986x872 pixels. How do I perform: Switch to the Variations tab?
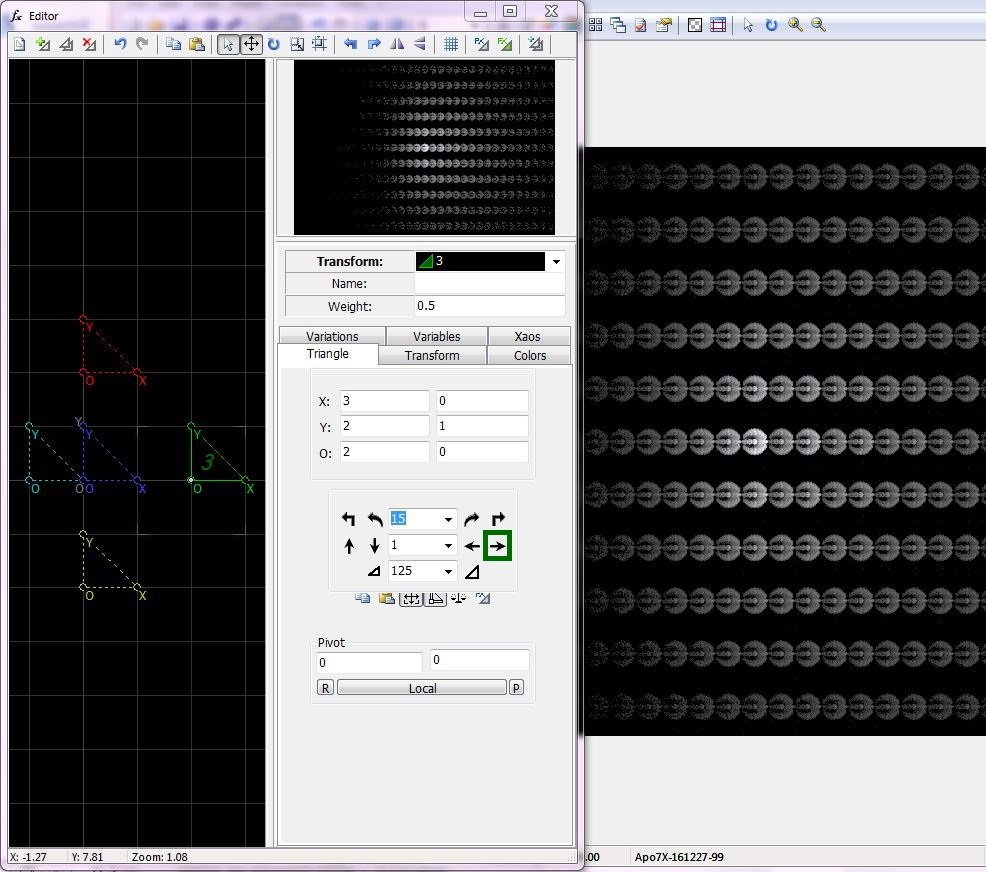click(332, 336)
